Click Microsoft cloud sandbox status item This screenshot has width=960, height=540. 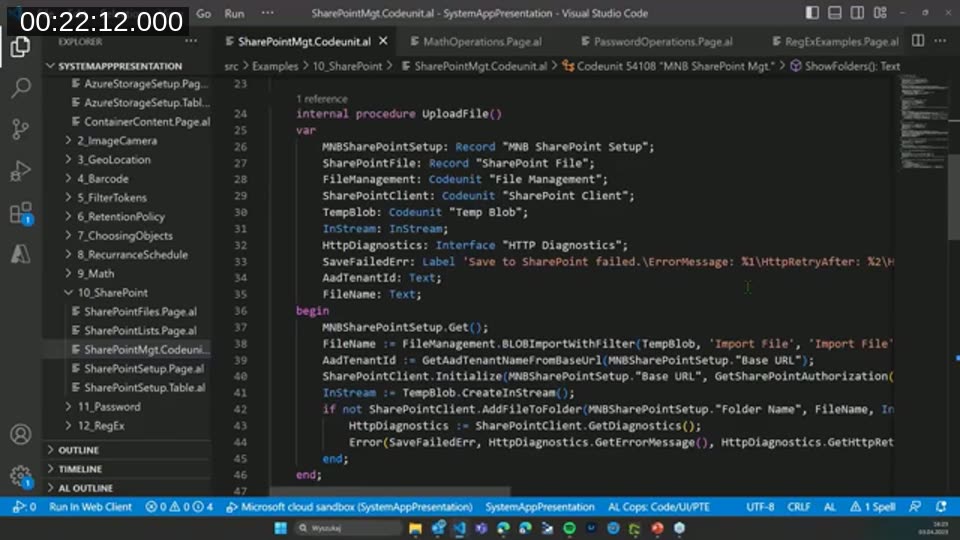[x=350, y=507]
